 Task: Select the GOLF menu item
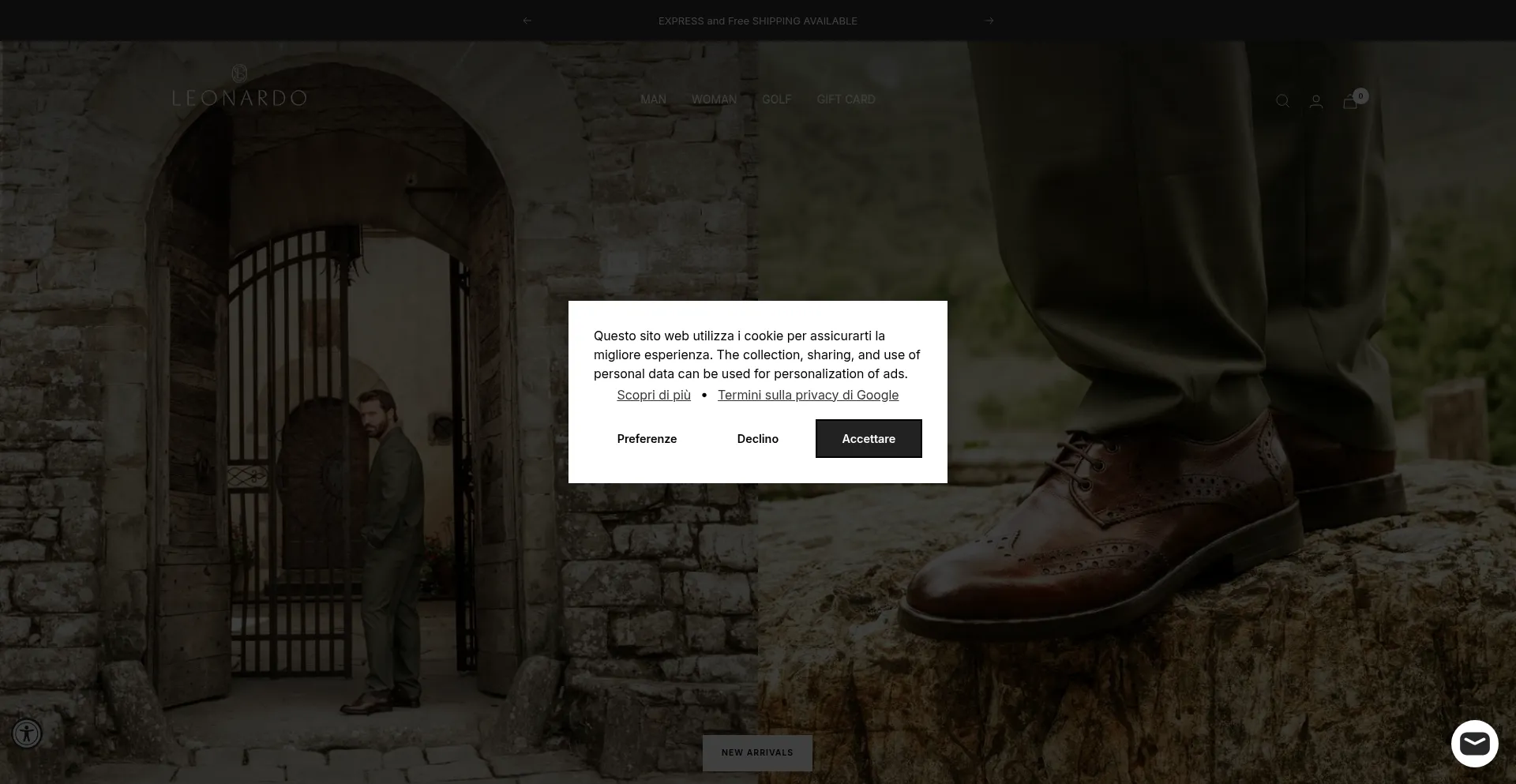[776, 99]
